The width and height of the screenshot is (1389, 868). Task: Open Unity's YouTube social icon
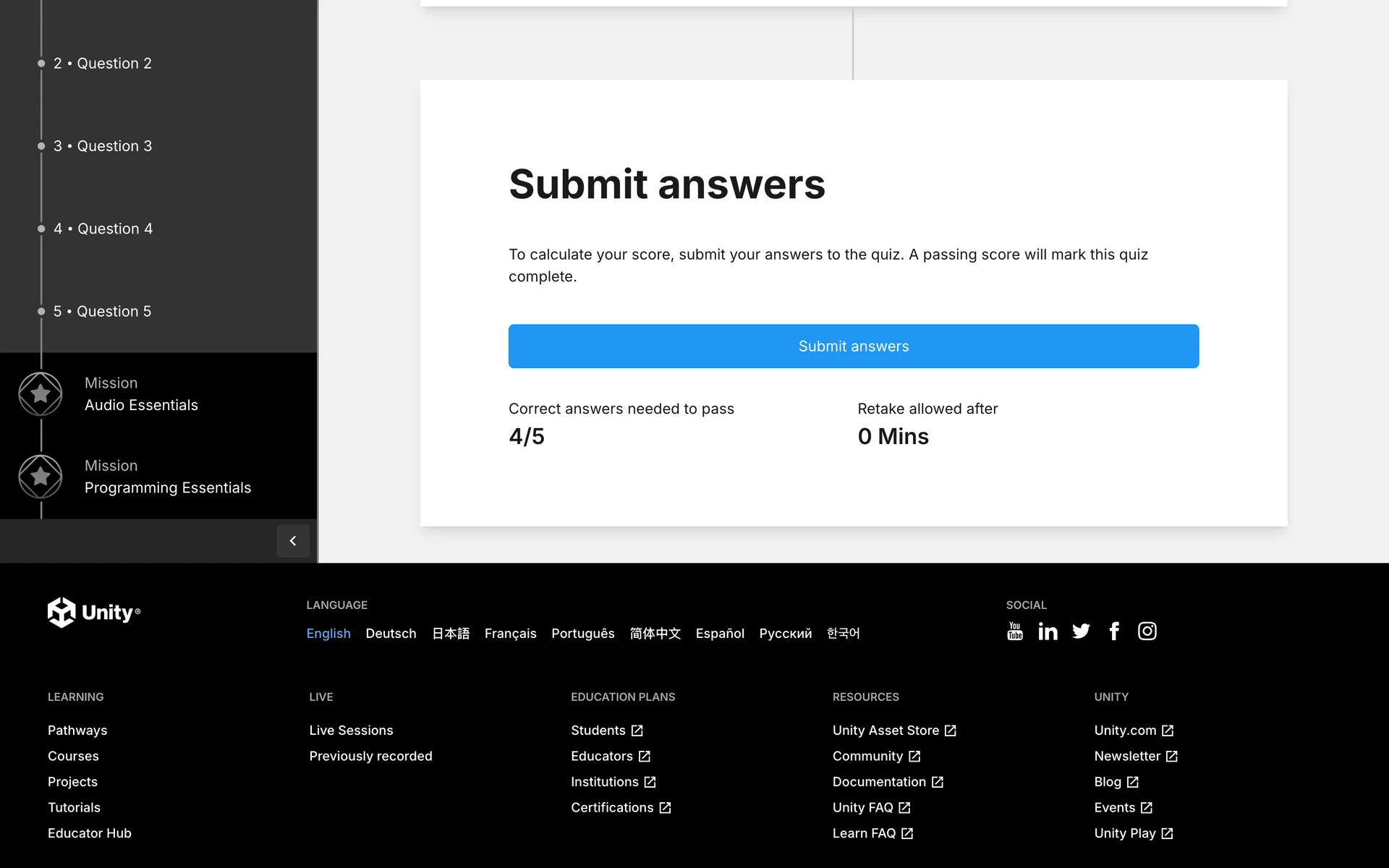click(x=1014, y=631)
